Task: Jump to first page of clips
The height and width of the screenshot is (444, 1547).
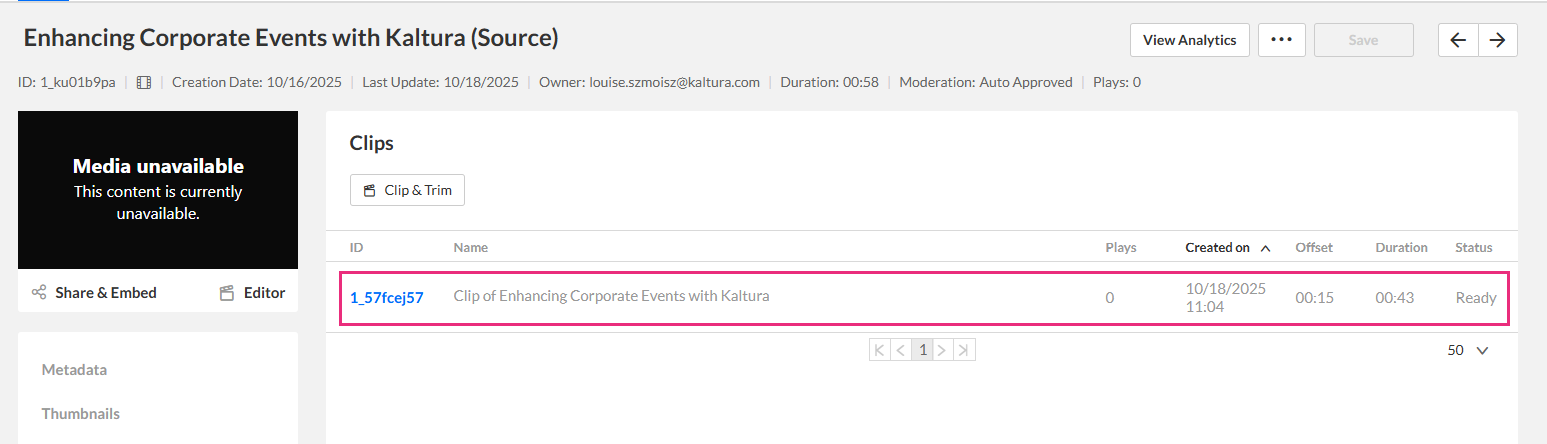Action: click(880, 350)
